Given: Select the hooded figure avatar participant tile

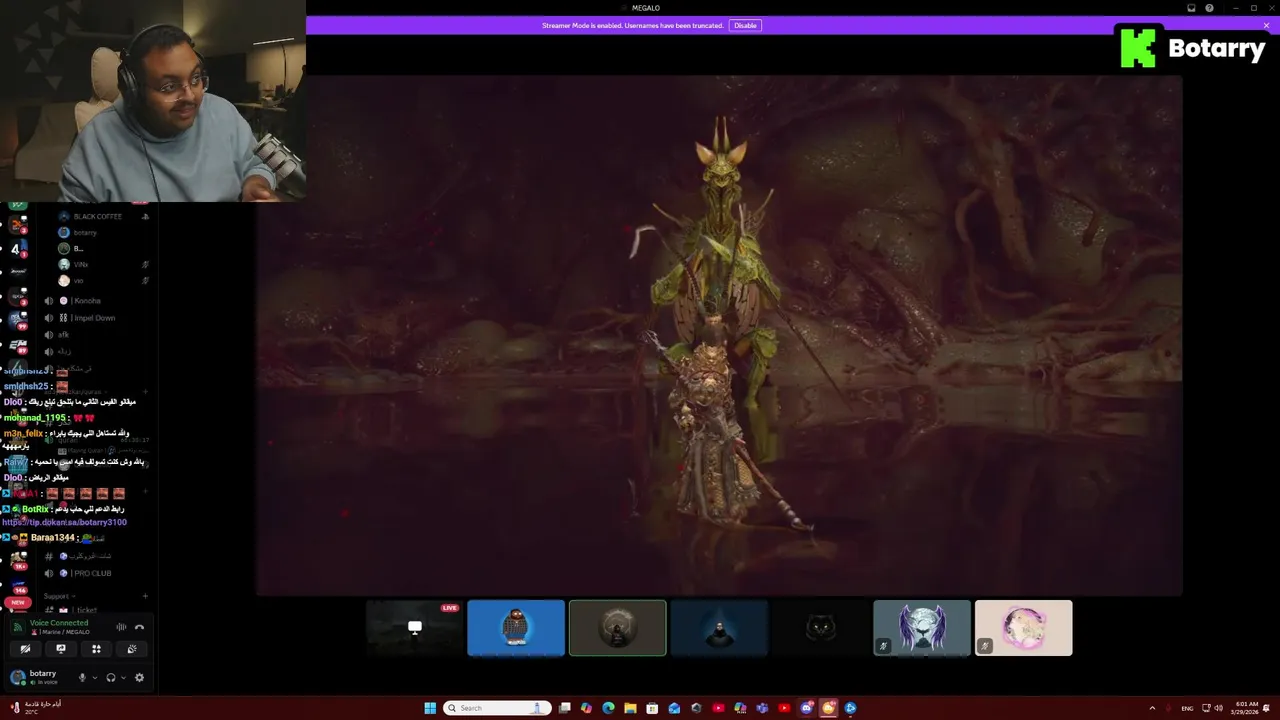Looking at the screenshot, I should click(x=719, y=628).
